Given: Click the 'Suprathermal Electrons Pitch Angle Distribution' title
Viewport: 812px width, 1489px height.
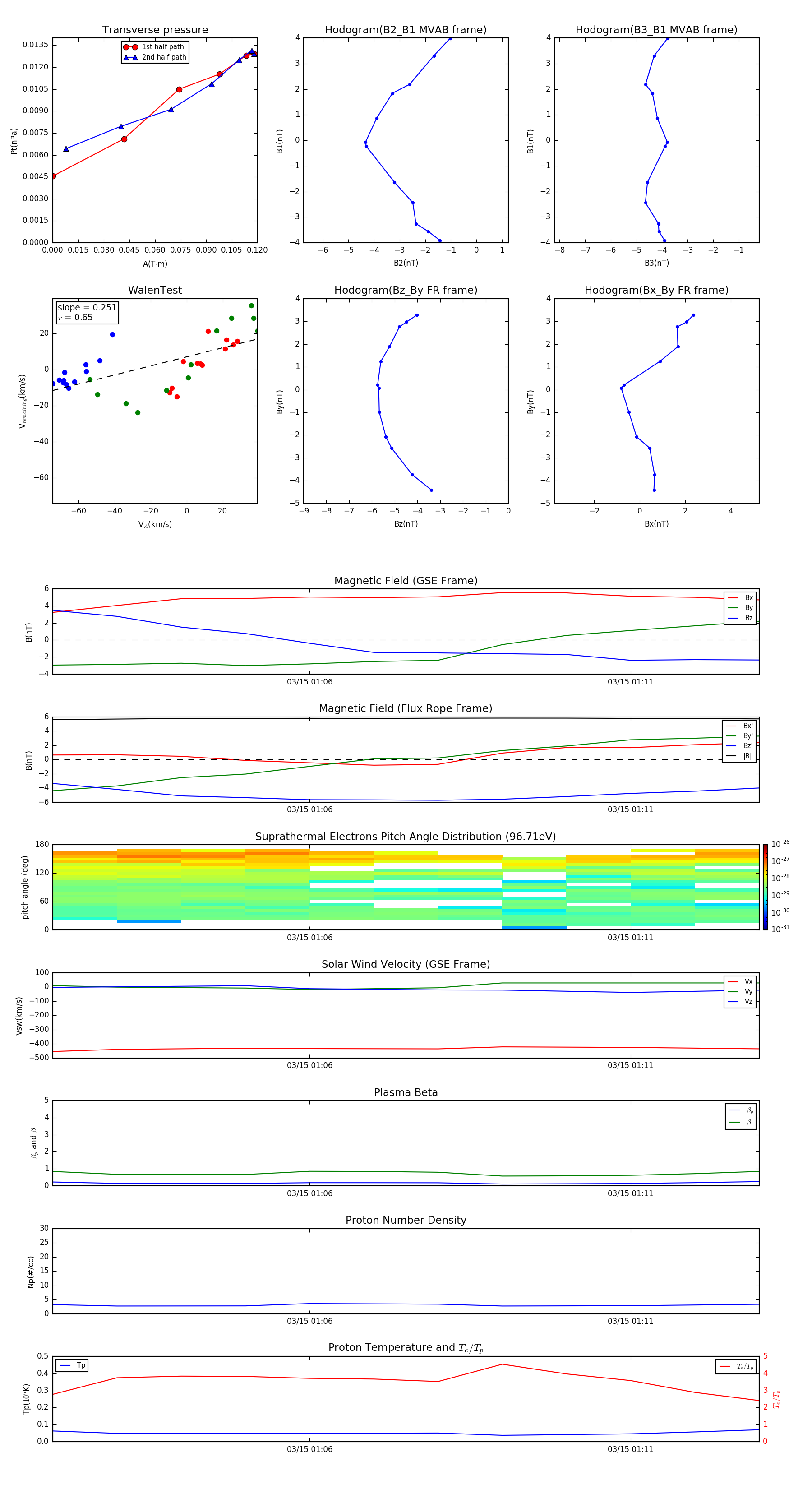Looking at the screenshot, I should click(406, 837).
